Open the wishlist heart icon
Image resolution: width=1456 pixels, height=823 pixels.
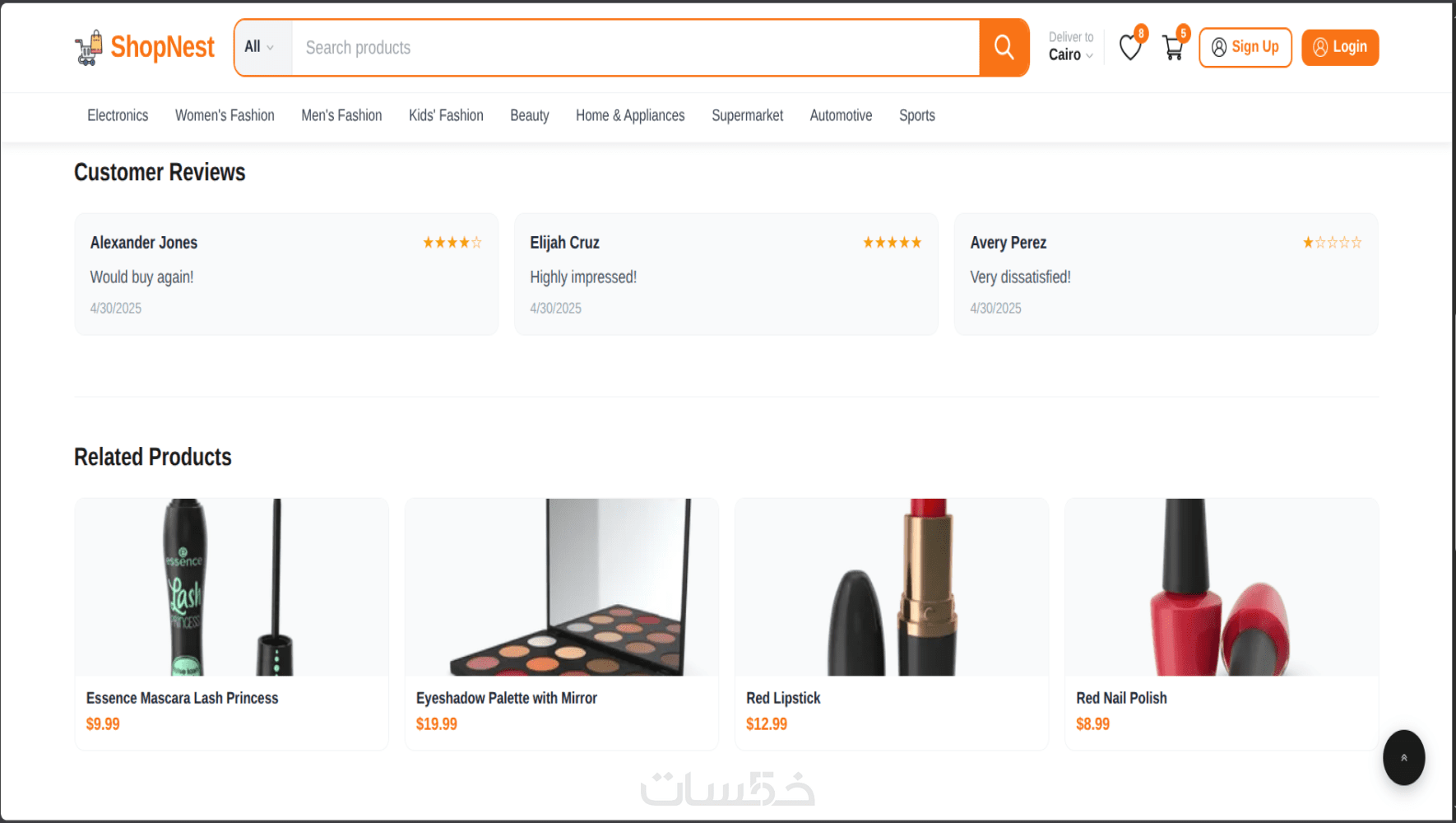(x=1130, y=48)
